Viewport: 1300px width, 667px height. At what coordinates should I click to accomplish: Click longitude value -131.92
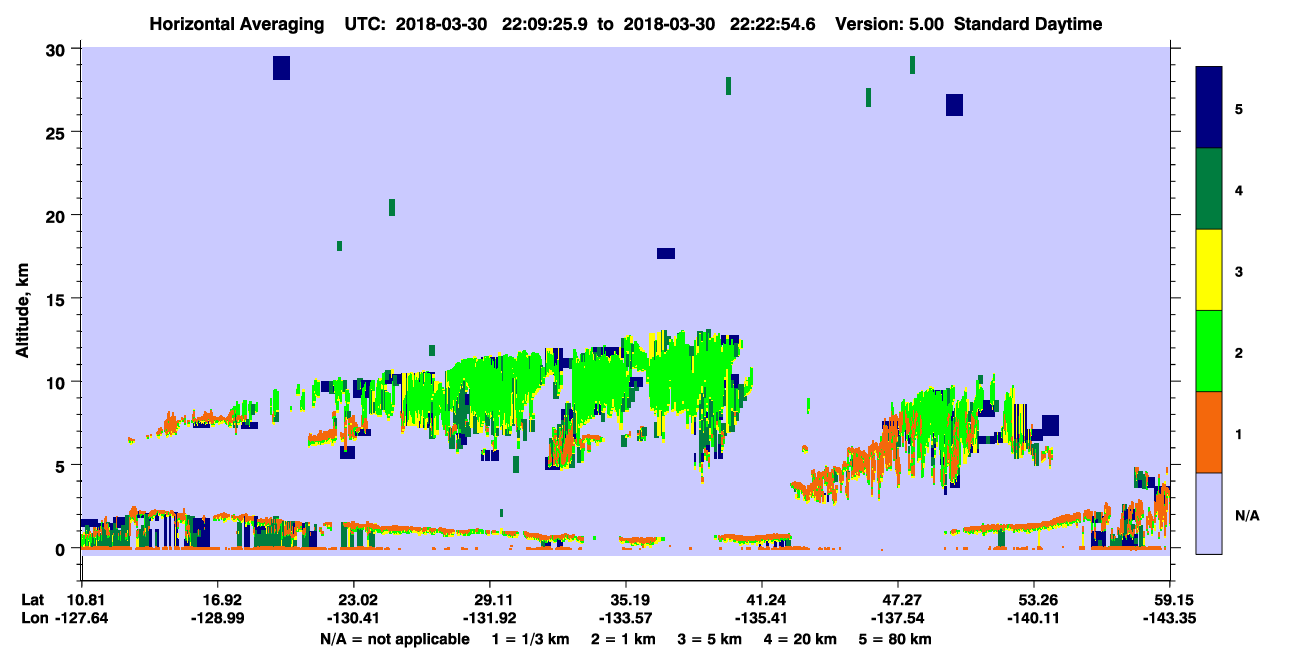pos(489,619)
